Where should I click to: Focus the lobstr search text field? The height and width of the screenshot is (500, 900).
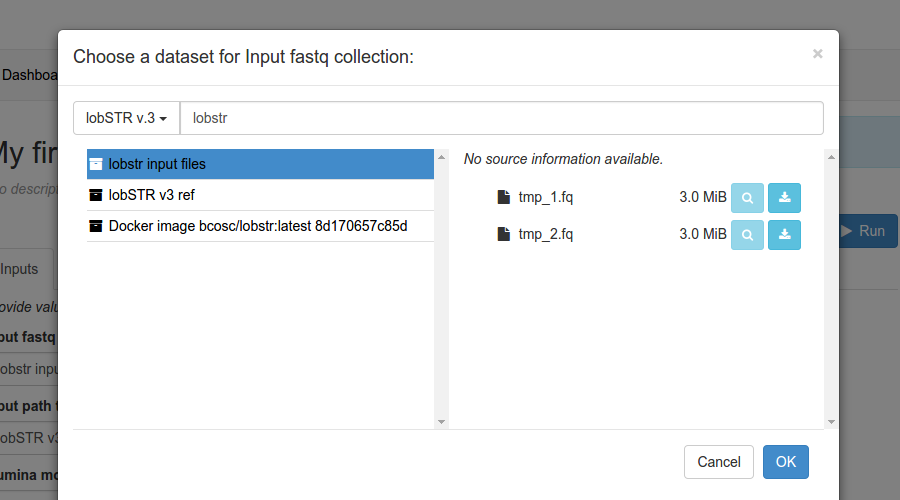pos(502,118)
